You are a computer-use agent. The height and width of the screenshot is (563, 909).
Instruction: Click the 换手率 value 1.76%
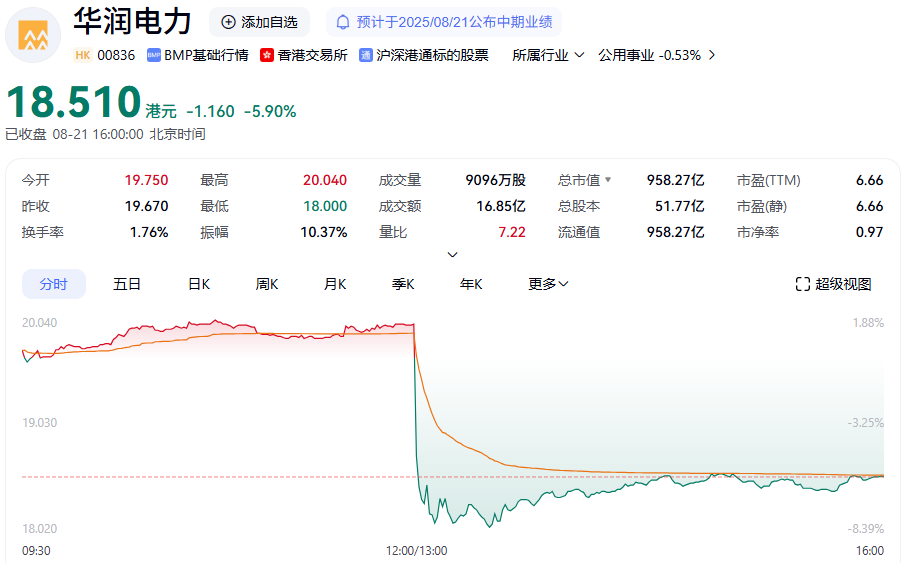tap(150, 233)
